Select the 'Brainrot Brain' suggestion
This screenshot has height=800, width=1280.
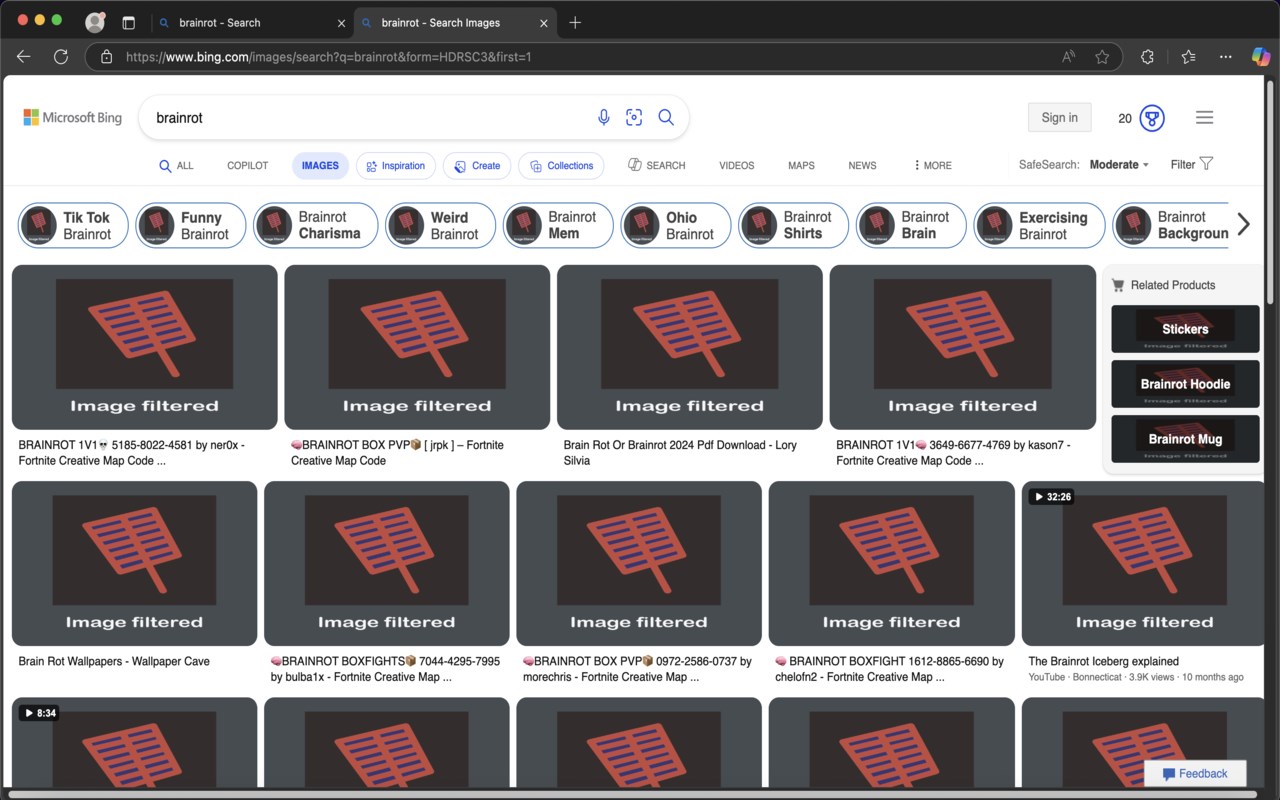912,225
